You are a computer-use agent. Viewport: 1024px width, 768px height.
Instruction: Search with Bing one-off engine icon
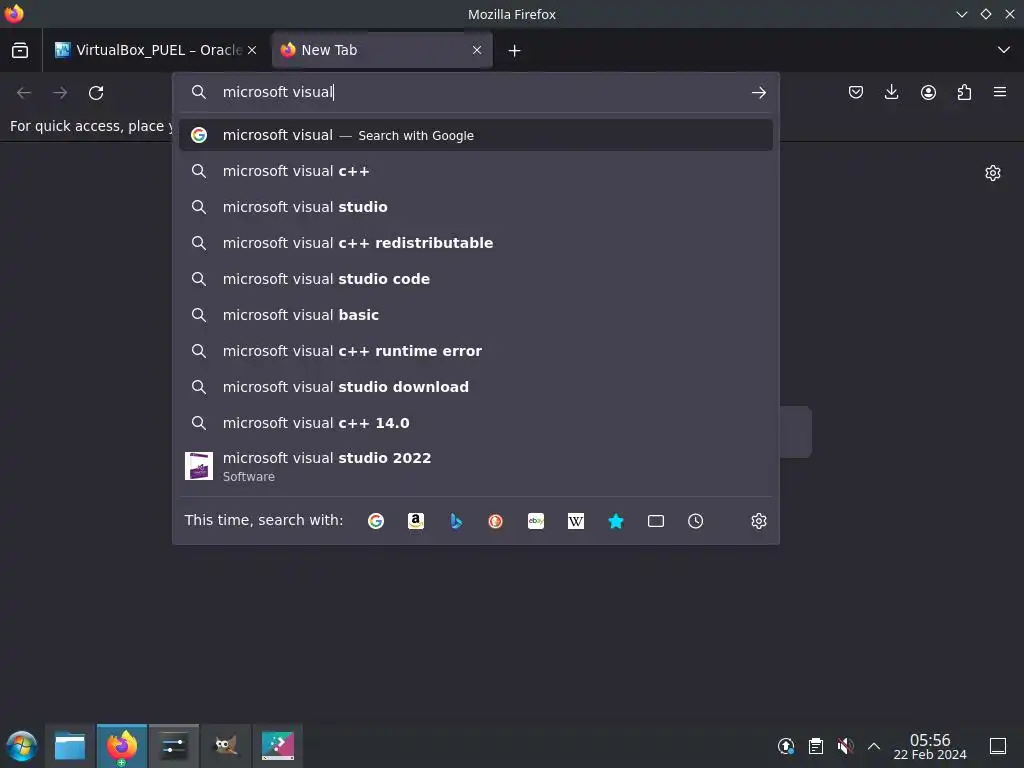456,521
